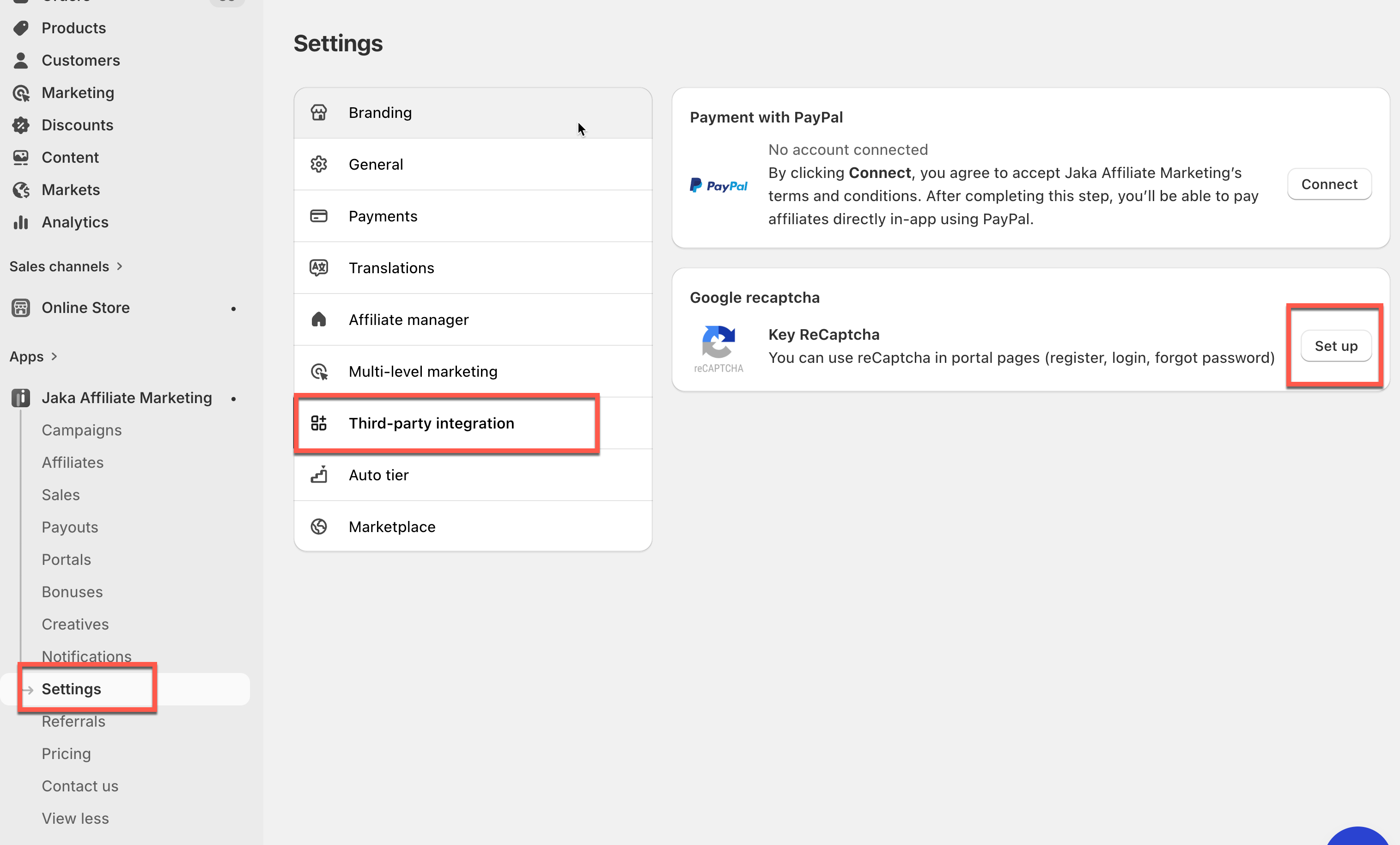The image size is (1400, 845).
Task: Click the Online Store pin dot
Action: (x=233, y=309)
